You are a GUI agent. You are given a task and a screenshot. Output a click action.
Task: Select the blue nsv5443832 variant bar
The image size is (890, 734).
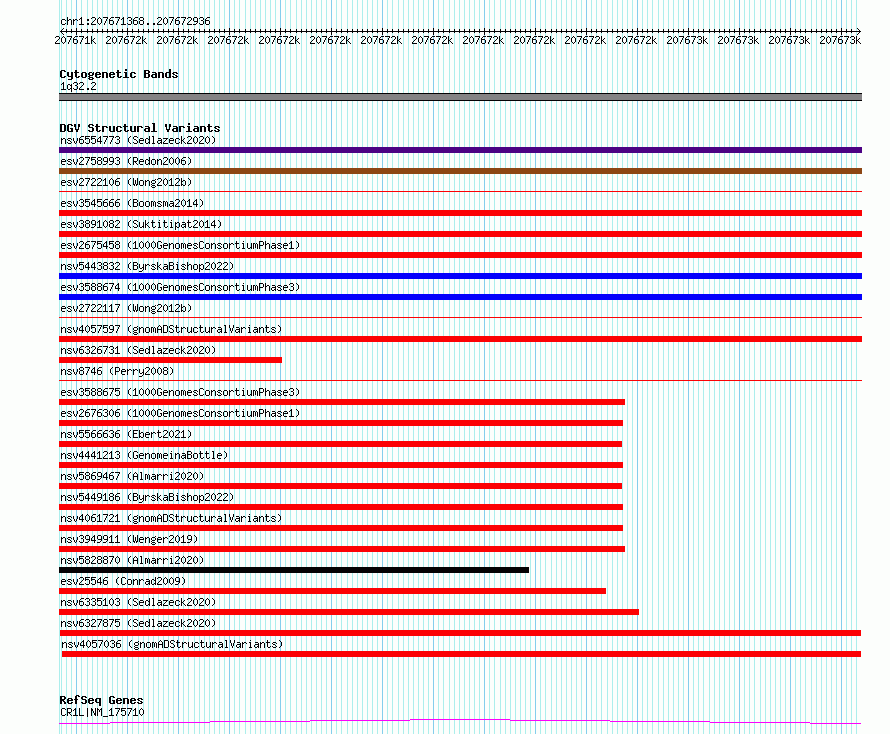[460, 276]
